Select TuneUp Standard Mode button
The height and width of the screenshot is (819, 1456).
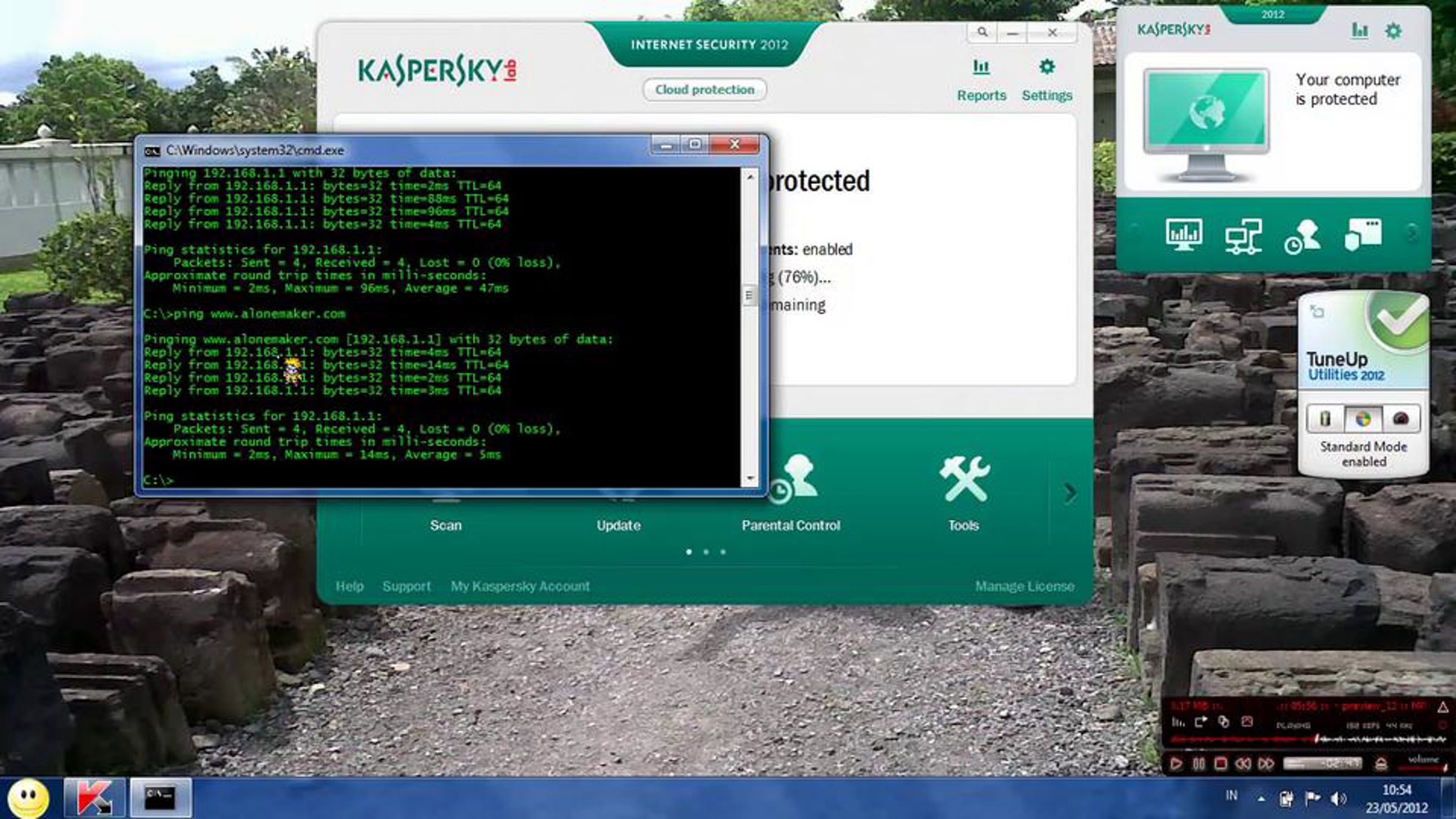pyautogui.click(x=1363, y=419)
